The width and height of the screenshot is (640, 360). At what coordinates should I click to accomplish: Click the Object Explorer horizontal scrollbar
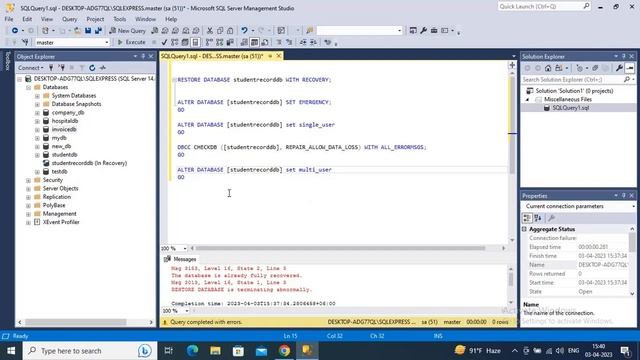[76, 322]
